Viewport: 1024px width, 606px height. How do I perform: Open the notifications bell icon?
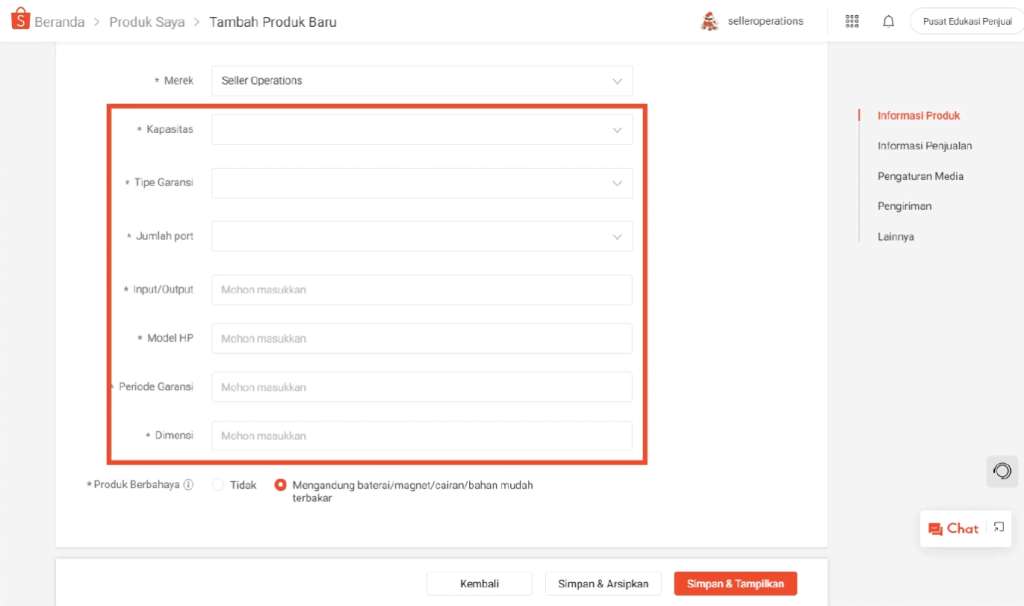pyautogui.click(x=888, y=21)
